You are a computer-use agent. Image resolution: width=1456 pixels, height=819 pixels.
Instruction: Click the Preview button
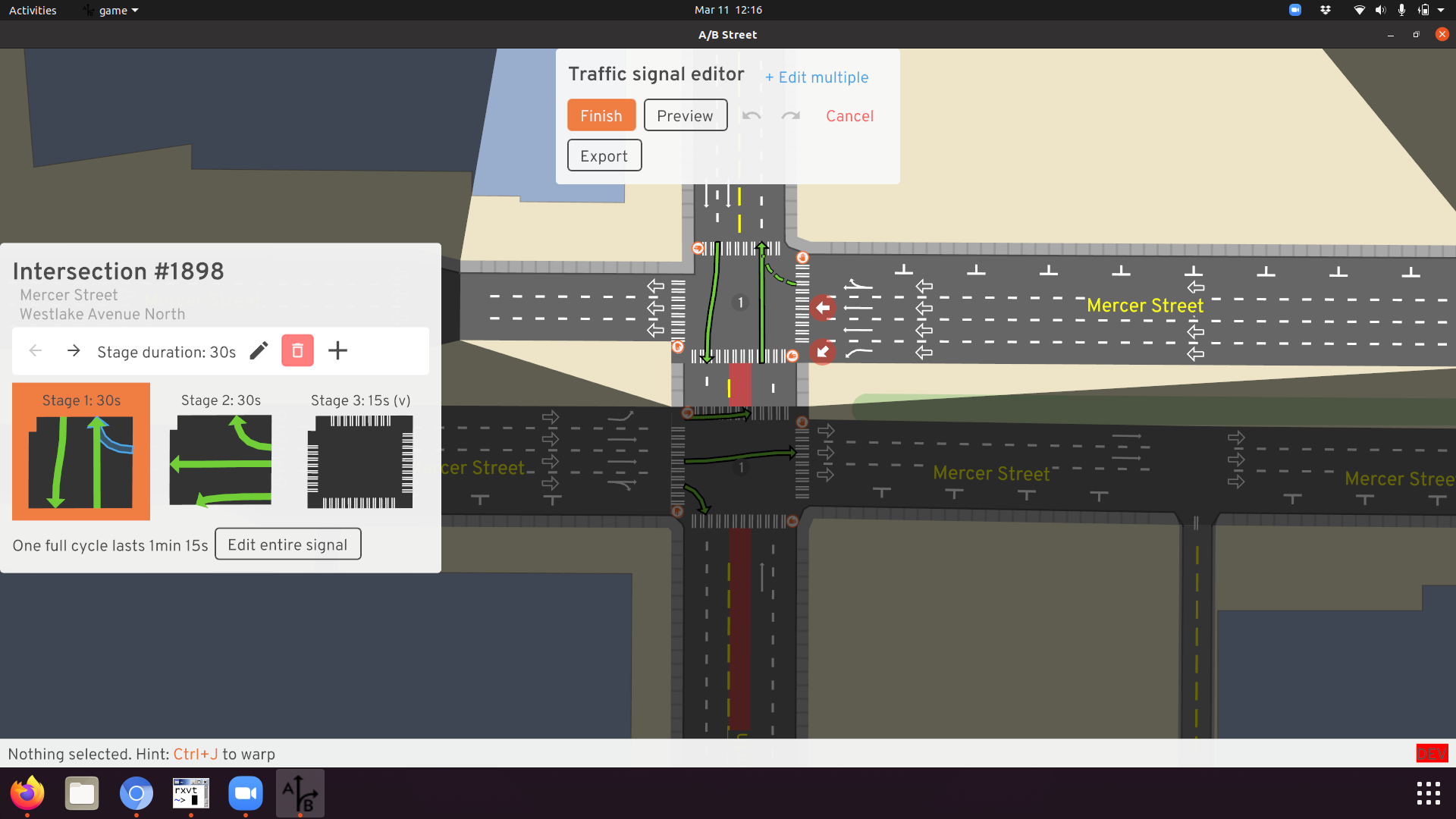point(685,116)
